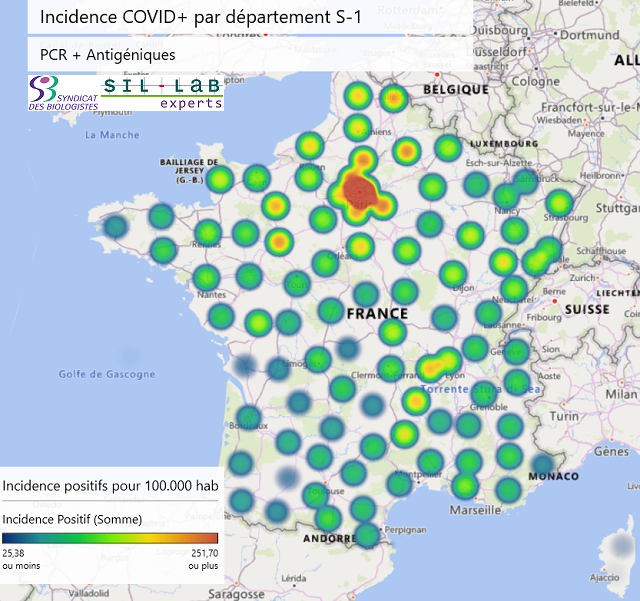The height and width of the screenshot is (601, 640).
Task: Click the heat spot over Strasbourg
Action: pos(559,203)
